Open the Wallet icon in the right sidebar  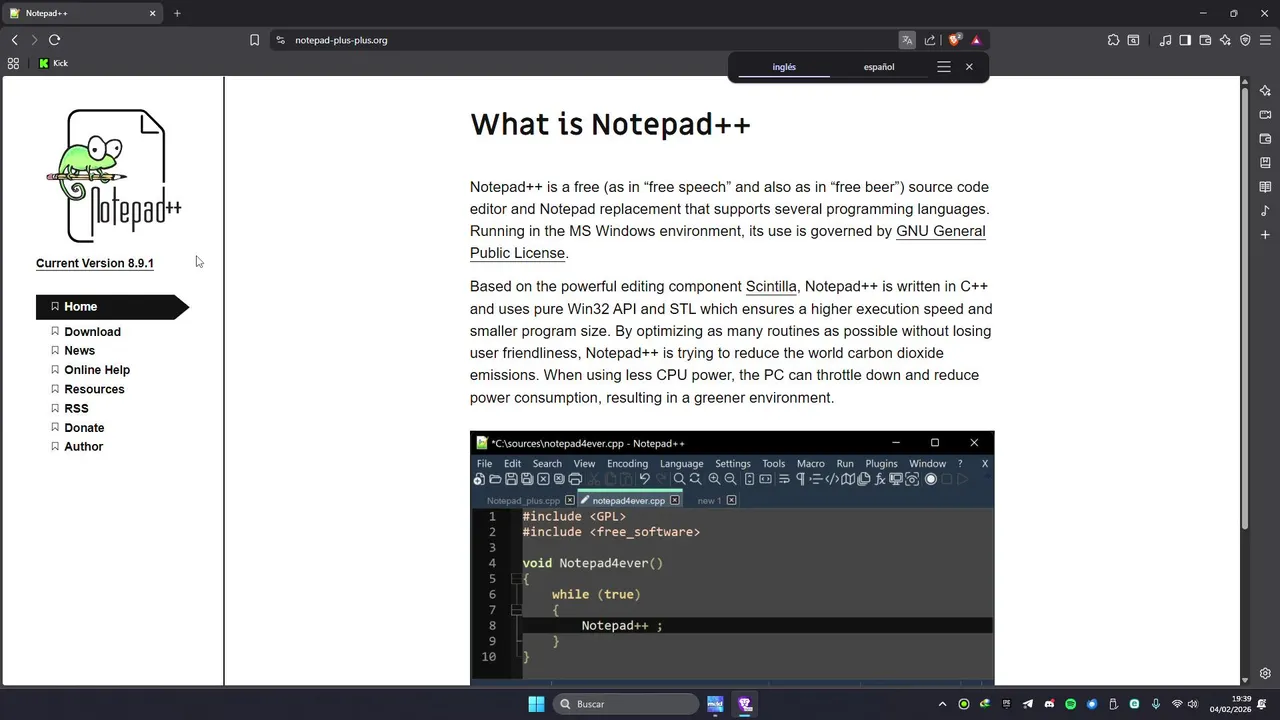point(1265,139)
